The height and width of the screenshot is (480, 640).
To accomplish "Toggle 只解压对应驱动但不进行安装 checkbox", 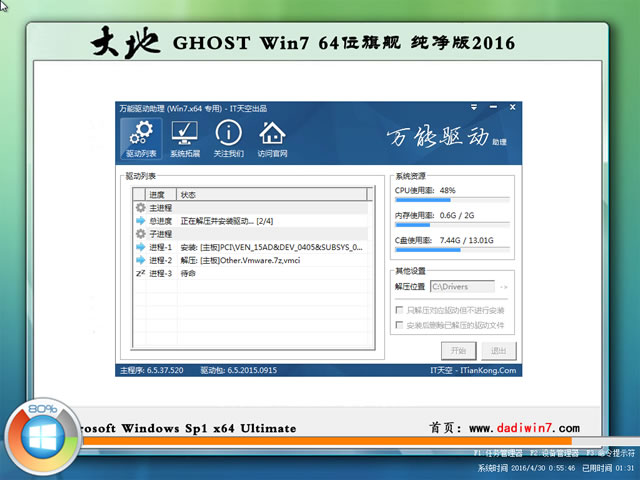I will pos(399,310).
